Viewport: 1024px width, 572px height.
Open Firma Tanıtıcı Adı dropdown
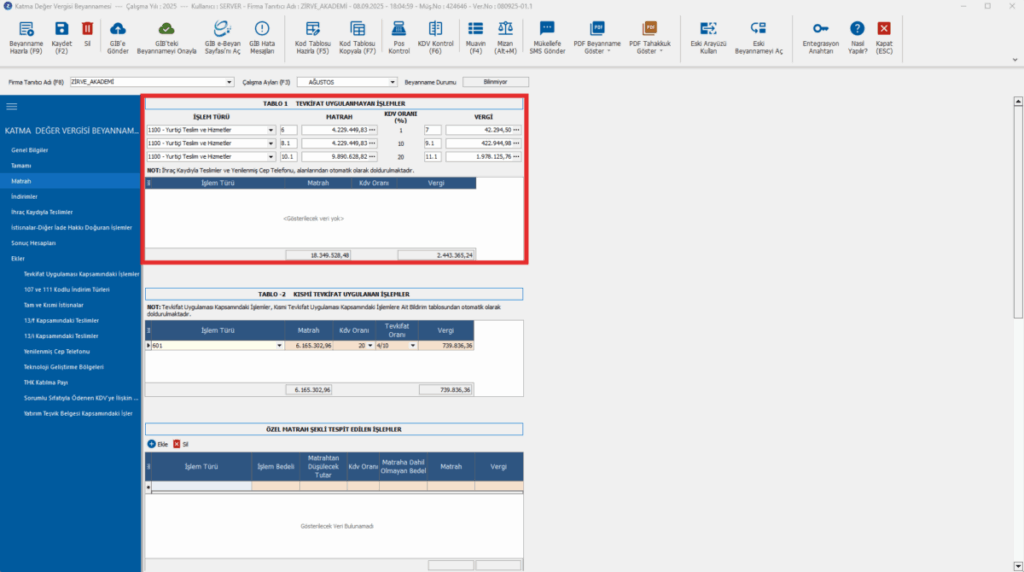coord(229,82)
